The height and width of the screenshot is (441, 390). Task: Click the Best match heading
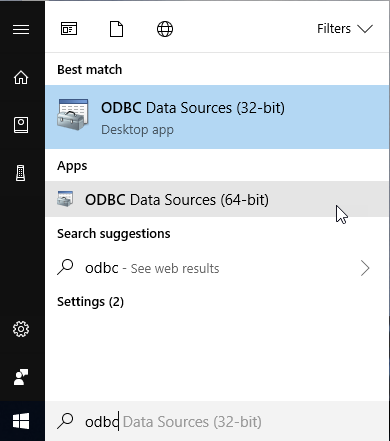tap(90, 70)
